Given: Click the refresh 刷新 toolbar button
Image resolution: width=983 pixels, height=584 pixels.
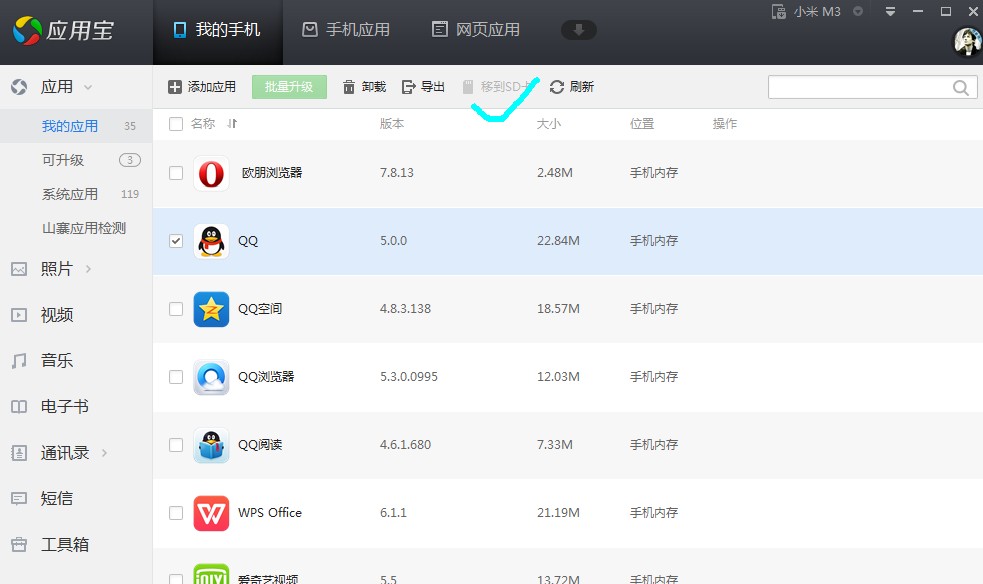Looking at the screenshot, I should 571,86.
